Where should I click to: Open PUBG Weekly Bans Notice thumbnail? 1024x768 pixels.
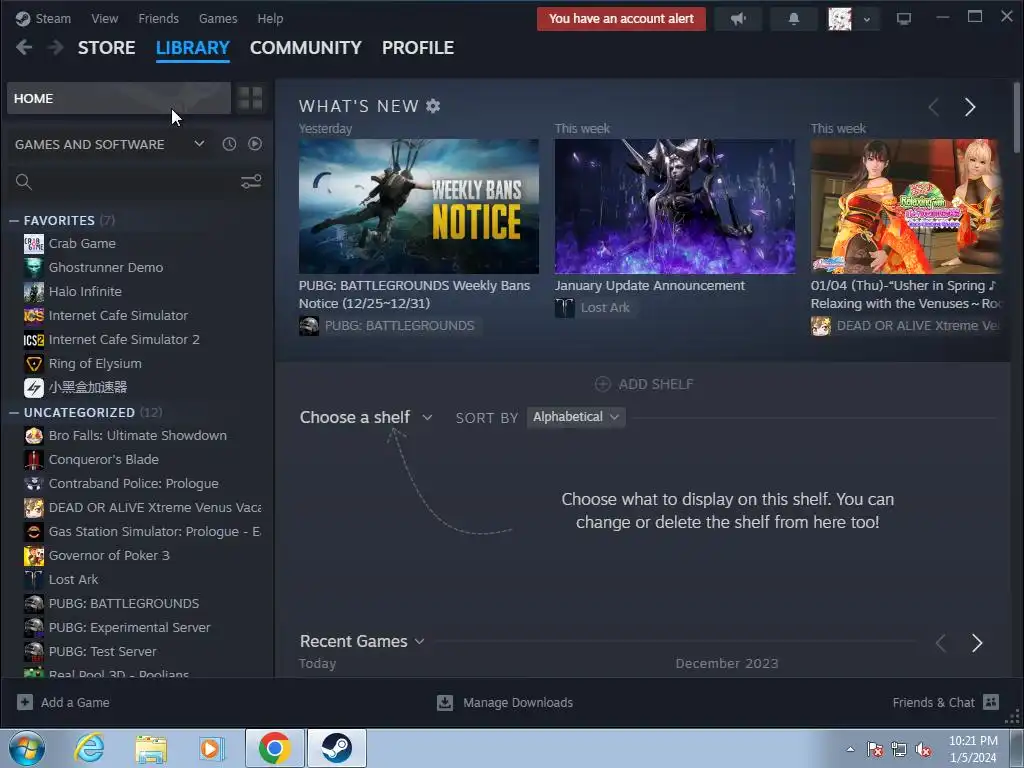(419, 206)
